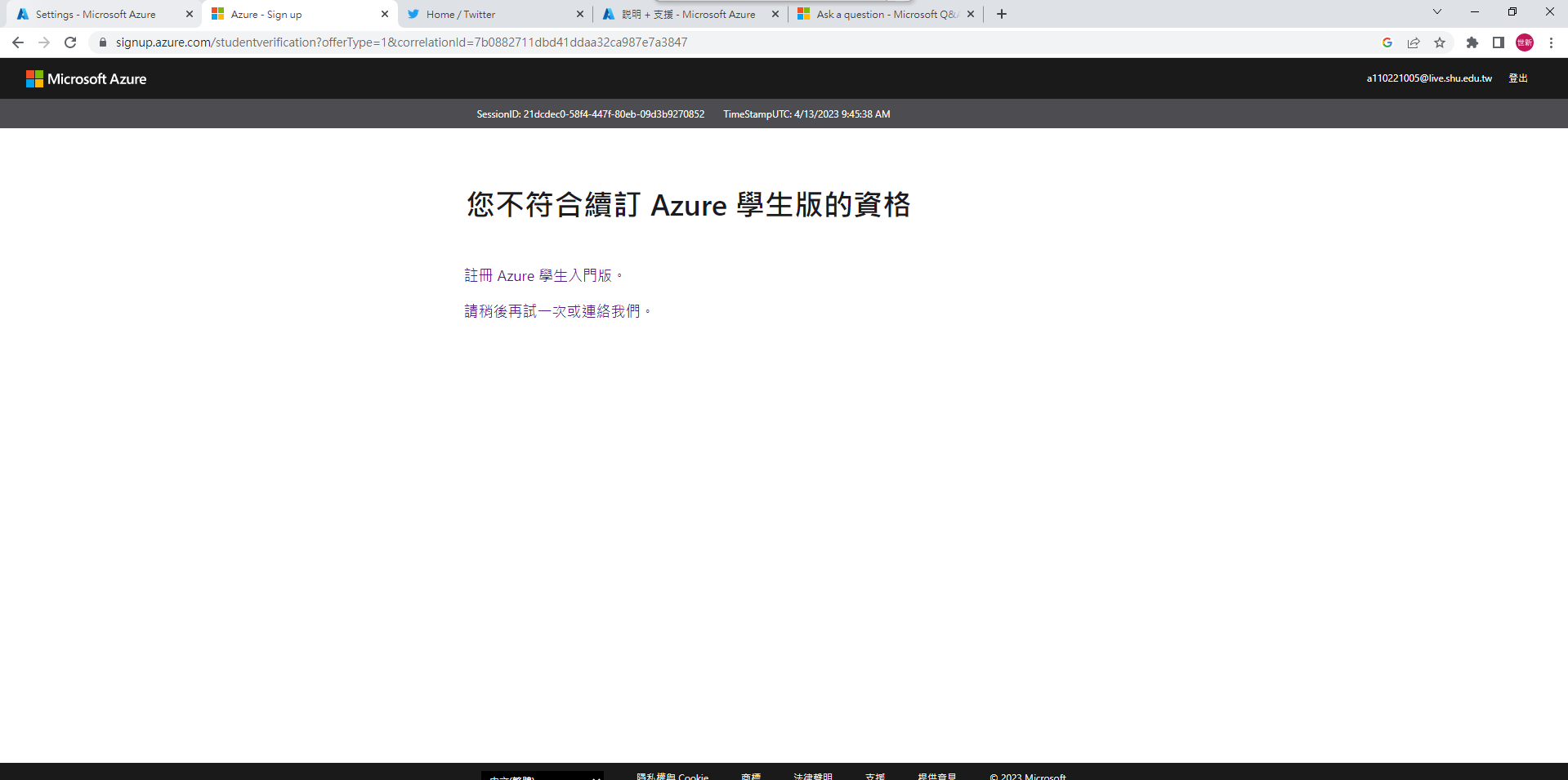Click the TimeStampUTC 4/13/2023 text

click(x=806, y=114)
